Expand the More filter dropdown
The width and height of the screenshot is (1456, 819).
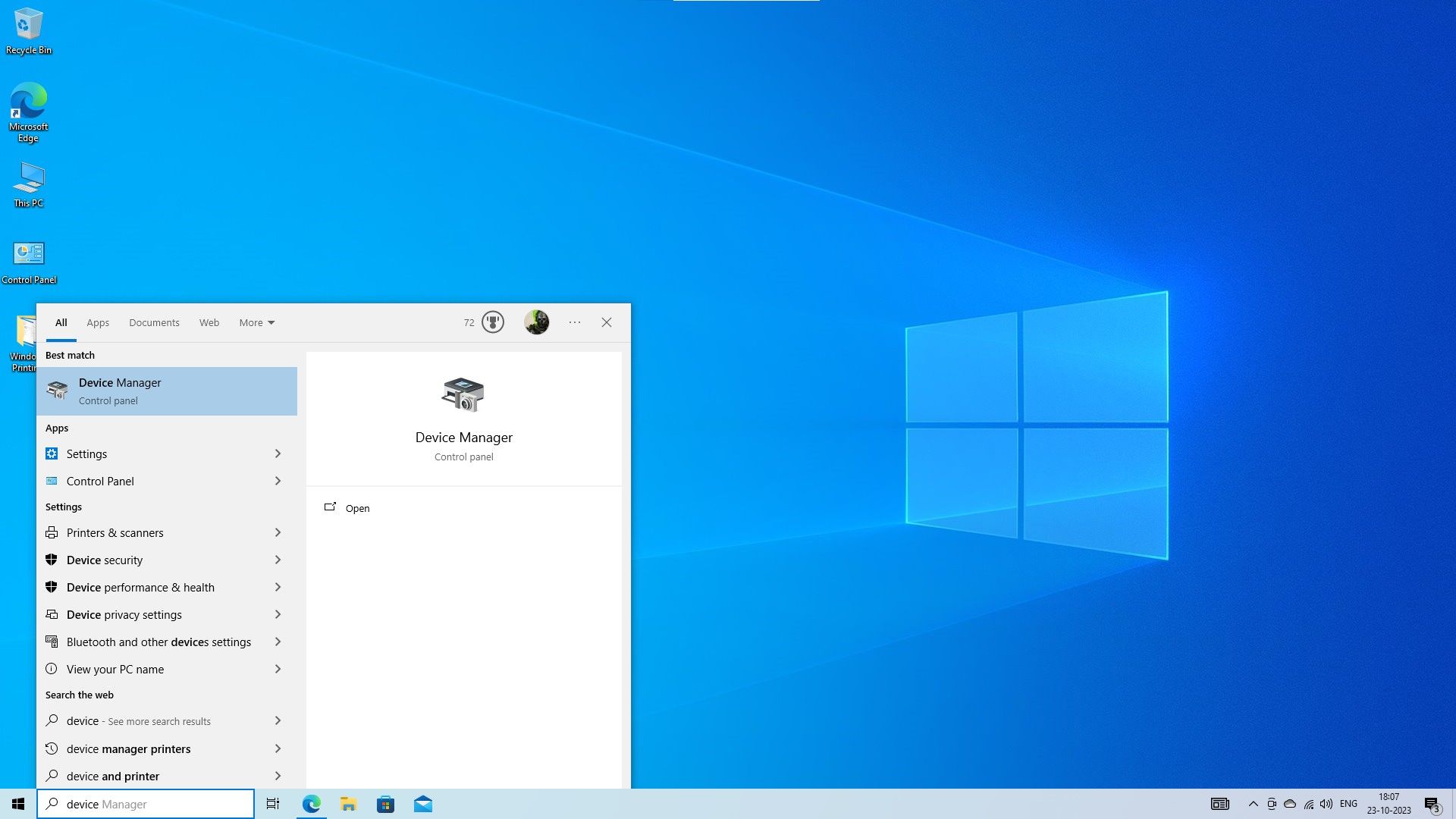coord(256,322)
